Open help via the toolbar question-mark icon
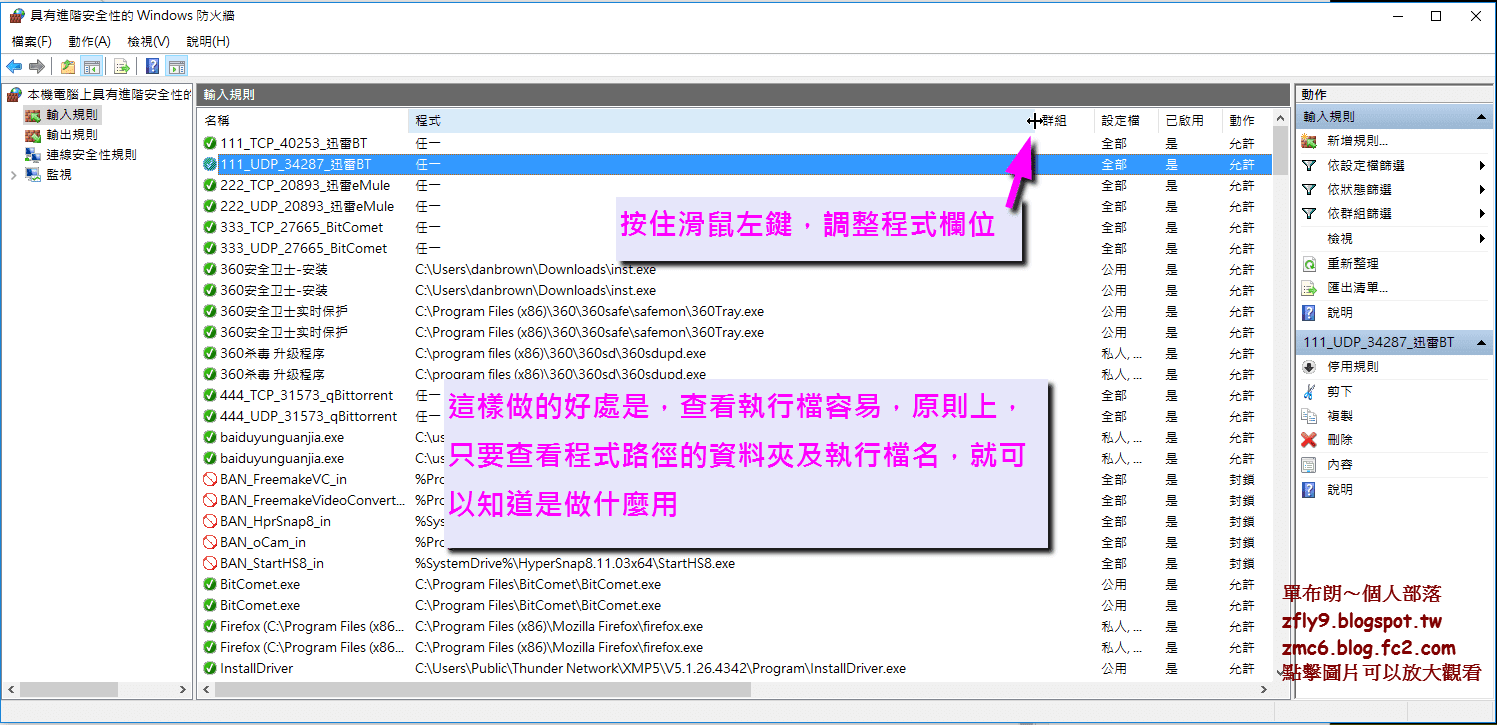 pos(153,67)
